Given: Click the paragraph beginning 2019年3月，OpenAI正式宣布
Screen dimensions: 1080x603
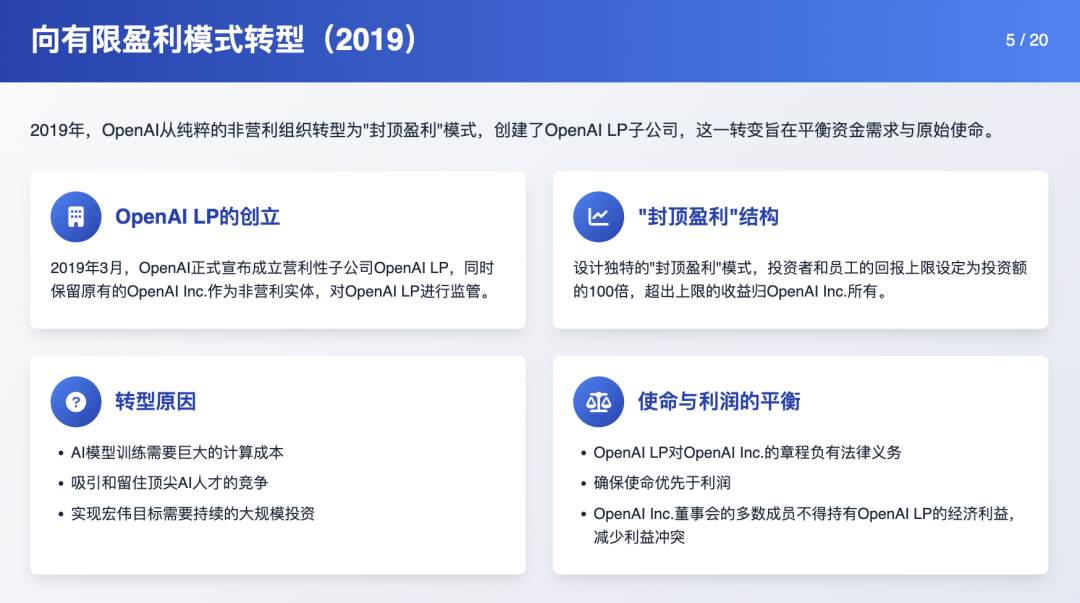Looking at the screenshot, I should [x=273, y=279].
